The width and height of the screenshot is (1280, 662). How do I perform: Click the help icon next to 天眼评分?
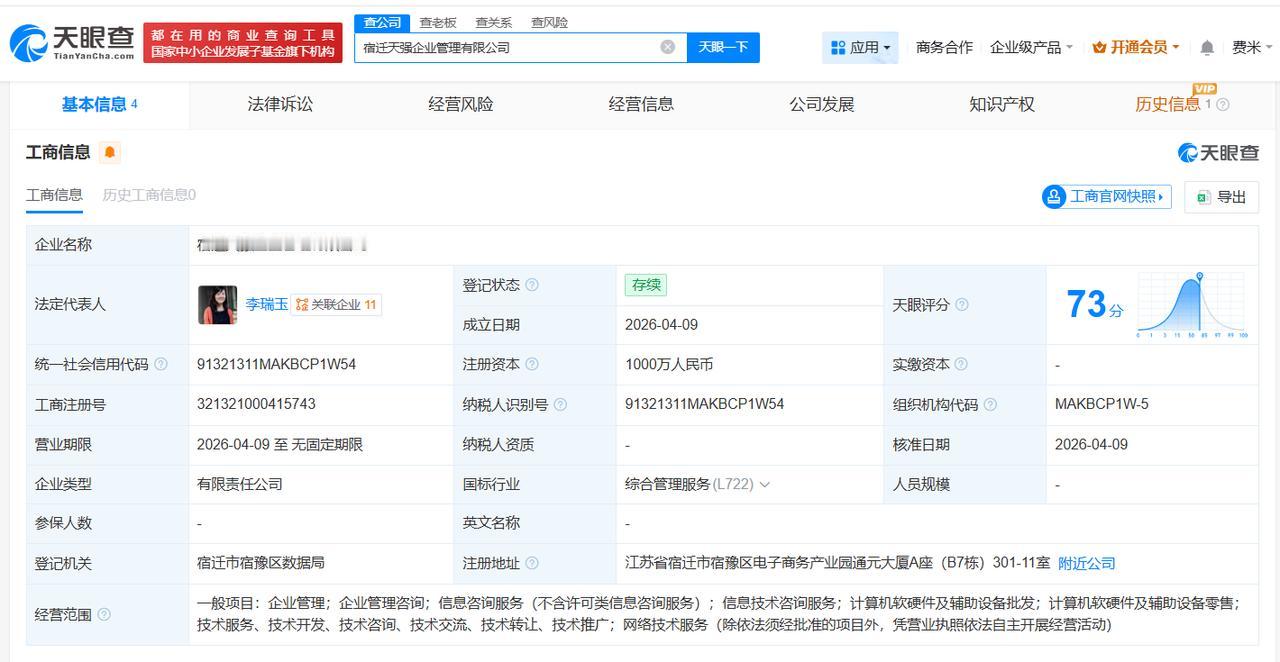pos(962,305)
